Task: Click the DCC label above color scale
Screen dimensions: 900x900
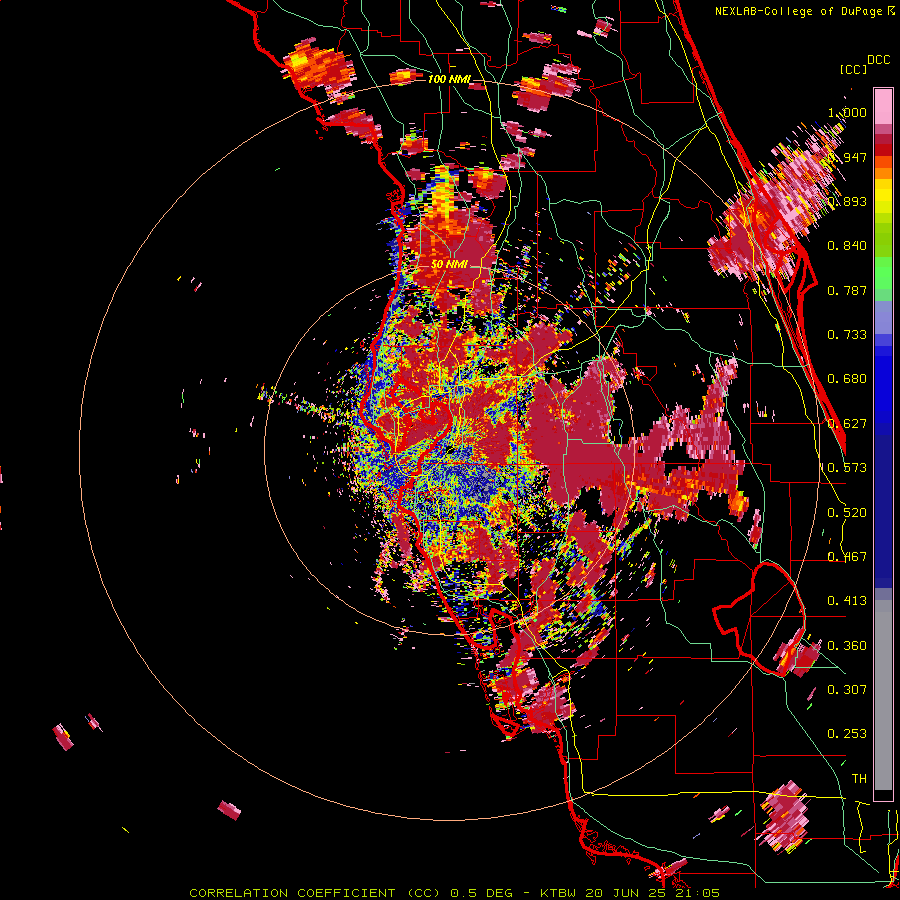Action: [x=878, y=60]
